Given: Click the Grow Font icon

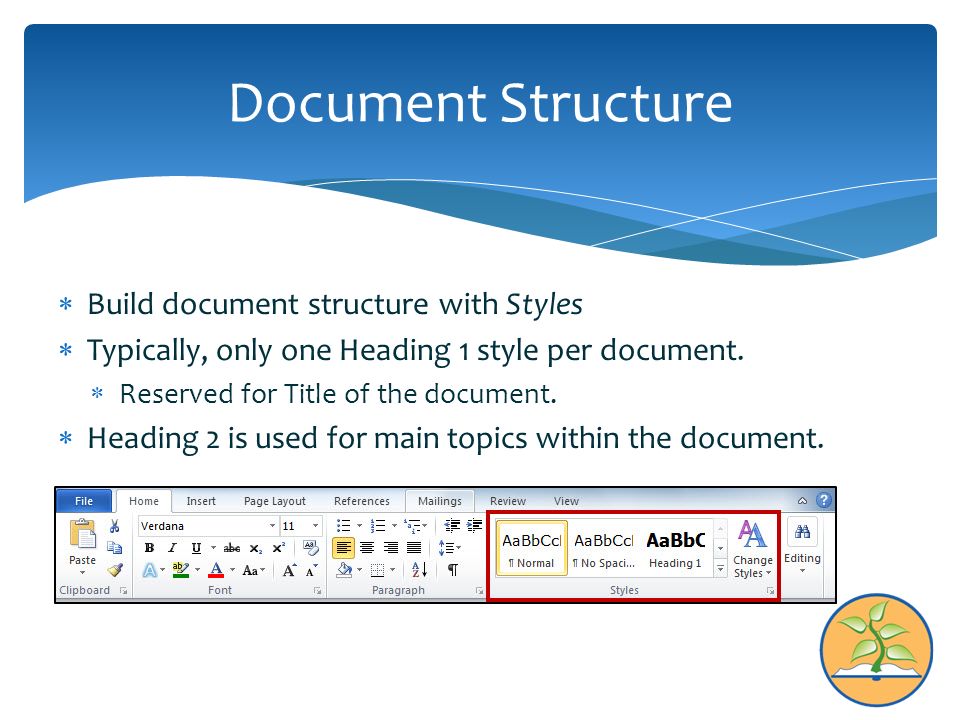Looking at the screenshot, I should 290,571.
